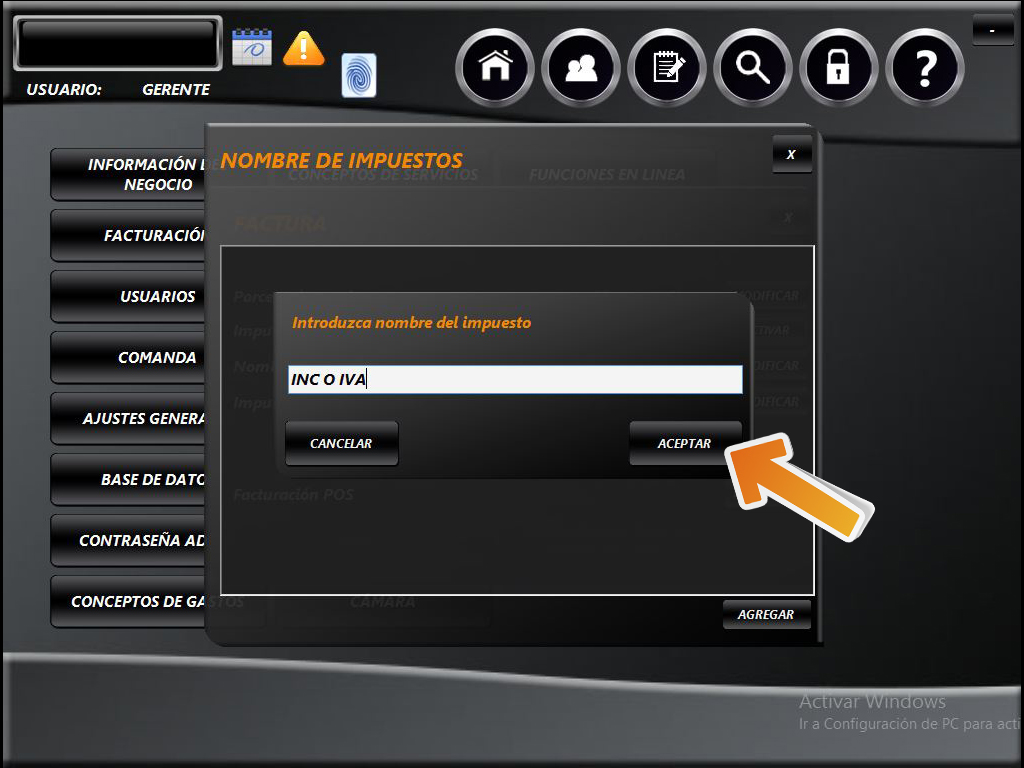Click the tax name input field
The height and width of the screenshot is (768, 1024).
tap(515, 380)
